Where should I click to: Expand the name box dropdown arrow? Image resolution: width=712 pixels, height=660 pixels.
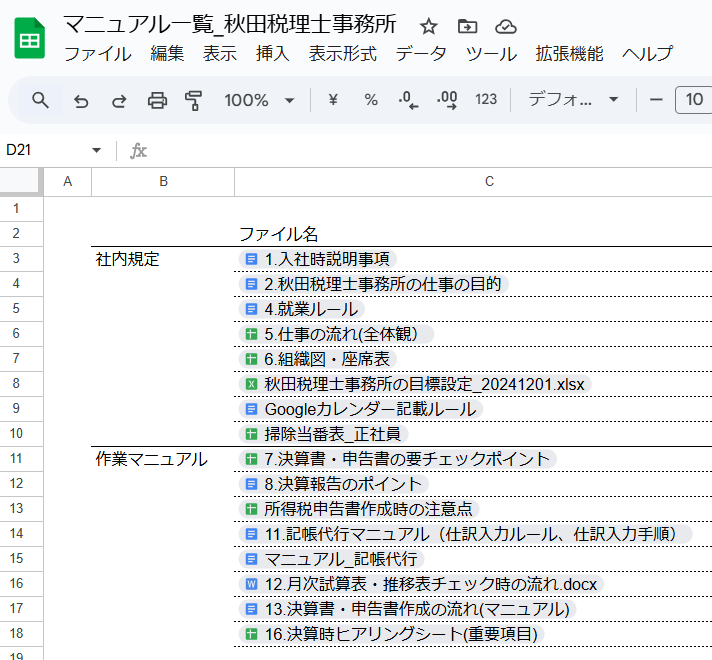coord(96,150)
